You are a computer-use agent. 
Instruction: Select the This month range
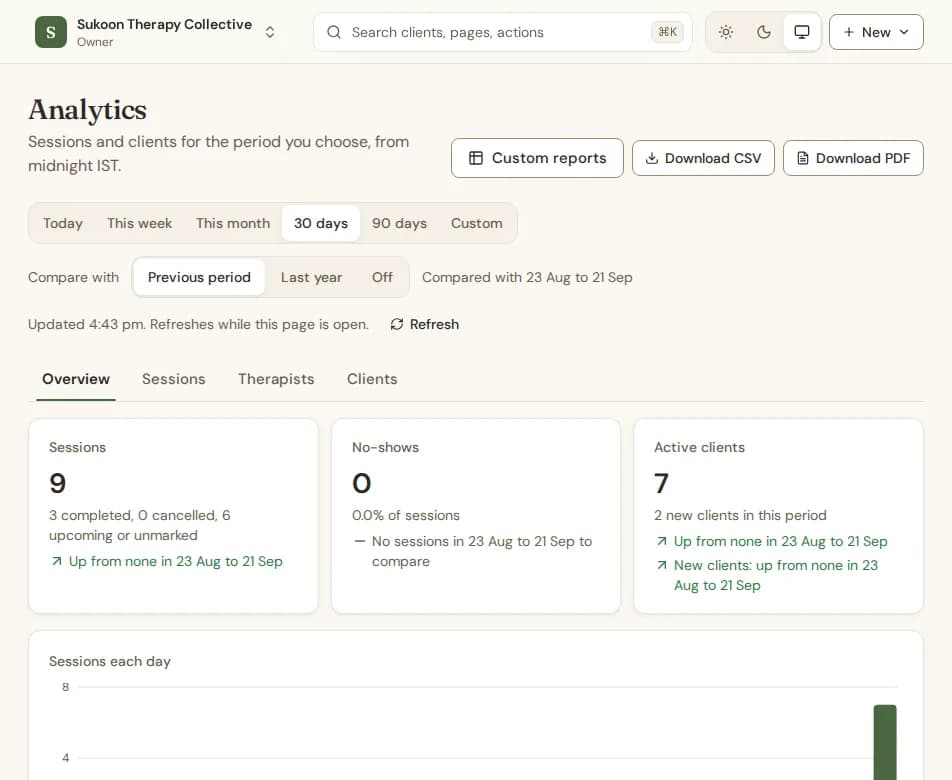pos(233,223)
